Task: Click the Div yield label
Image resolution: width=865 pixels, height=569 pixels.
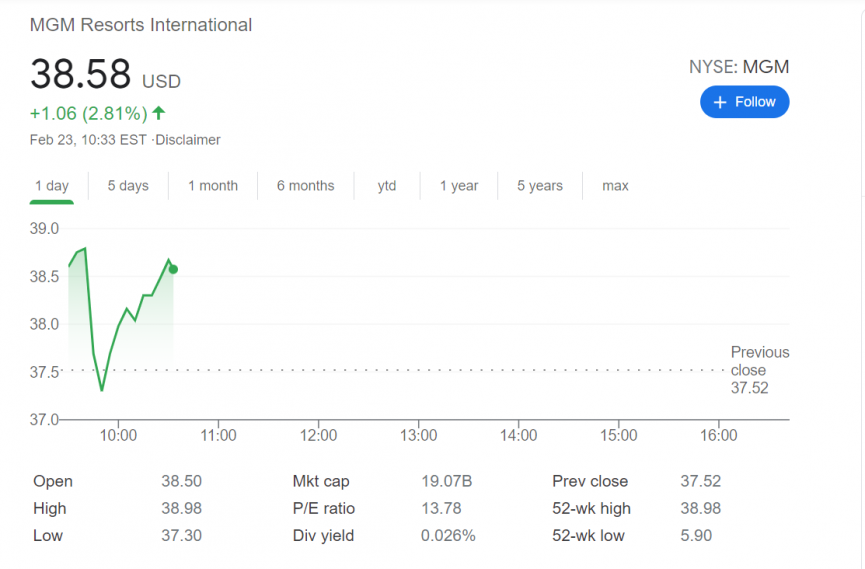Action: pyautogui.click(x=323, y=535)
